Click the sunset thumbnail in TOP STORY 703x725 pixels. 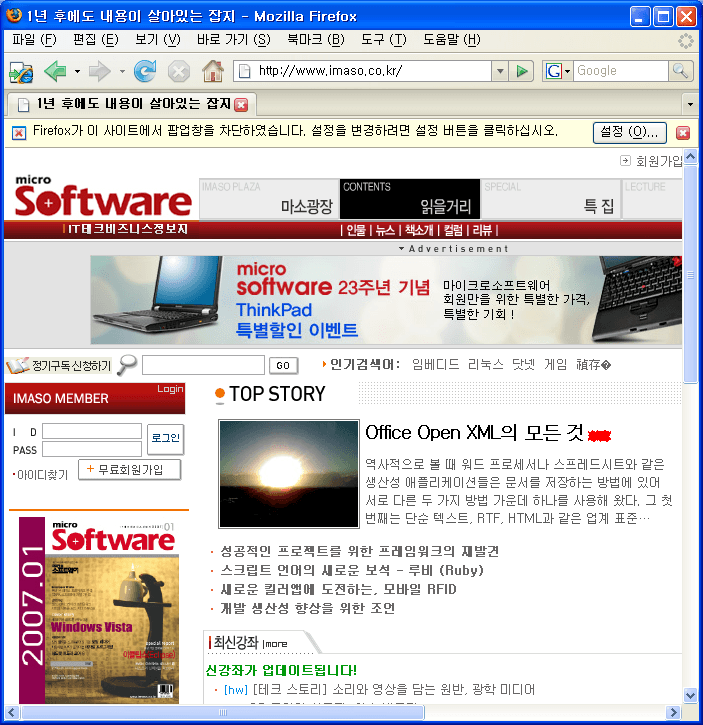click(289, 474)
